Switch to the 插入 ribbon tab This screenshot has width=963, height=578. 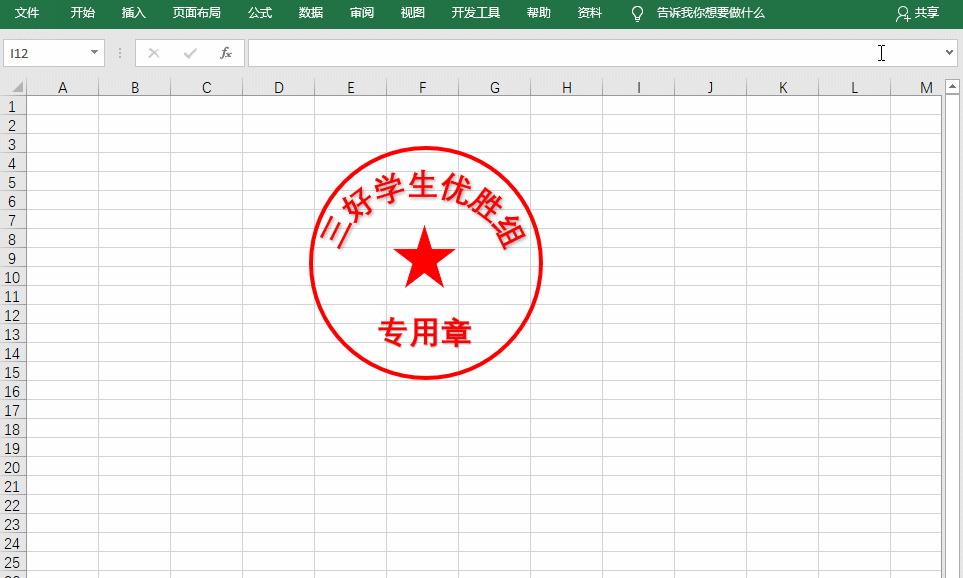(132, 13)
